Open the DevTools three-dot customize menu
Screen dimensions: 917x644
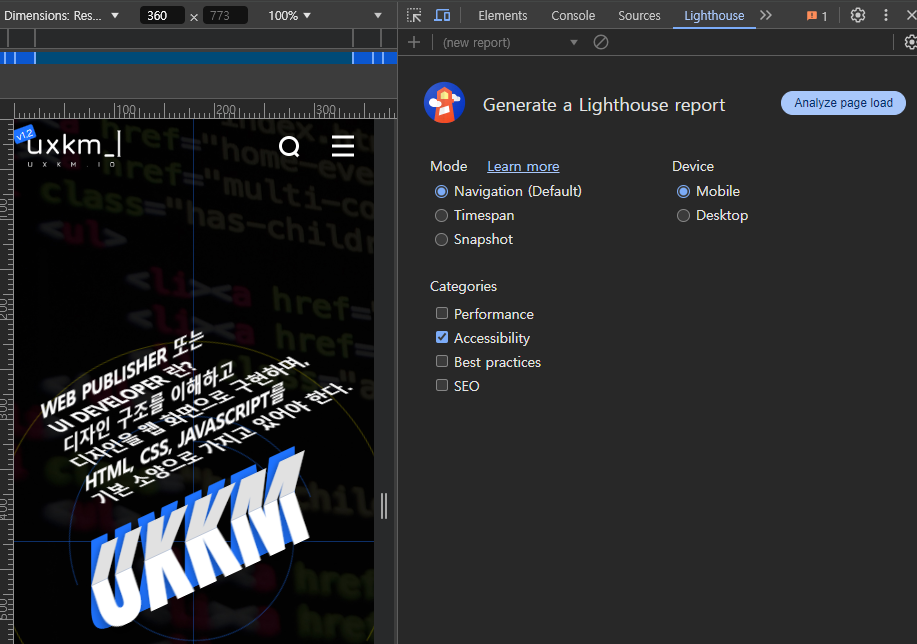click(x=885, y=15)
